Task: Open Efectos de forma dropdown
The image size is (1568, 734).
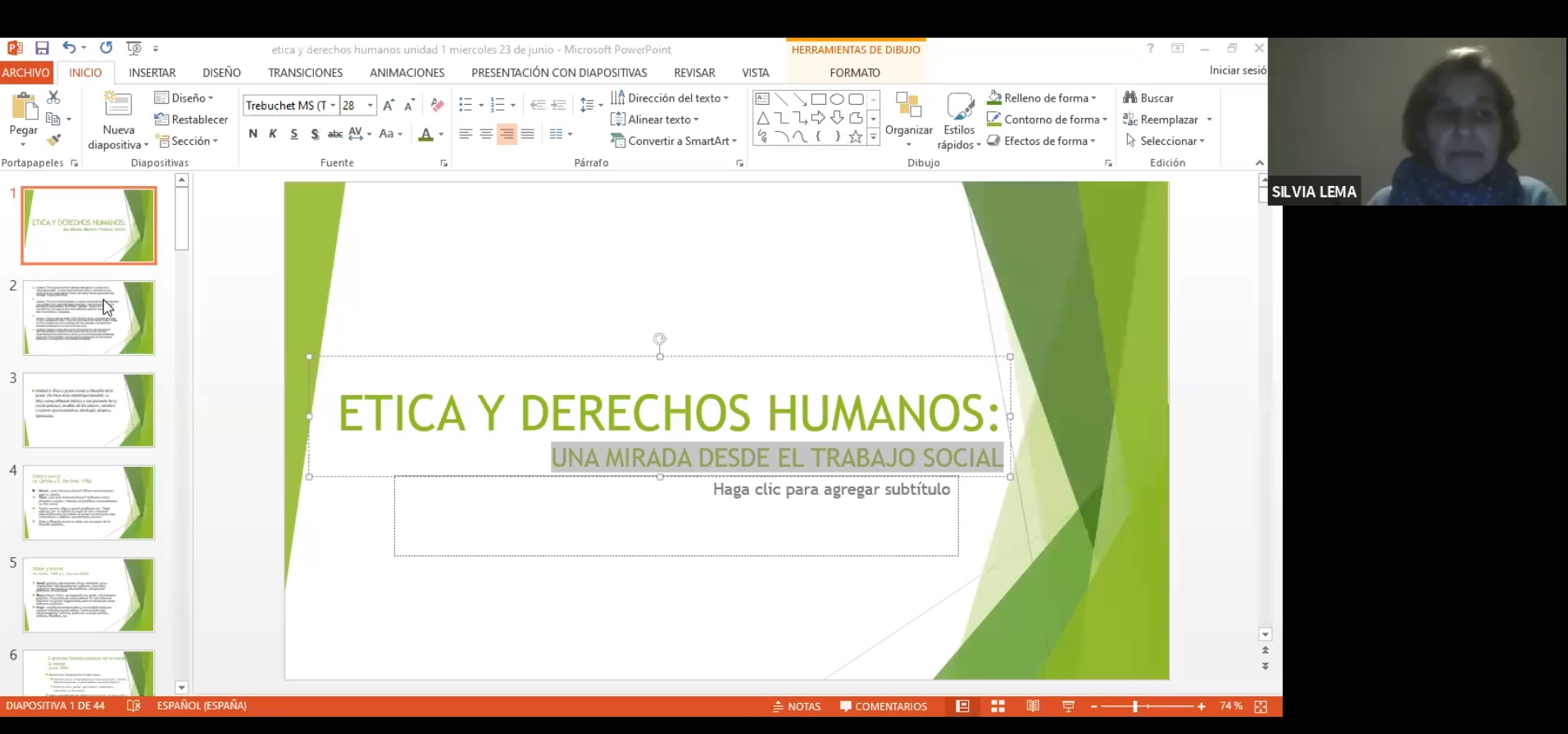Action: click(x=1041, y=141)
